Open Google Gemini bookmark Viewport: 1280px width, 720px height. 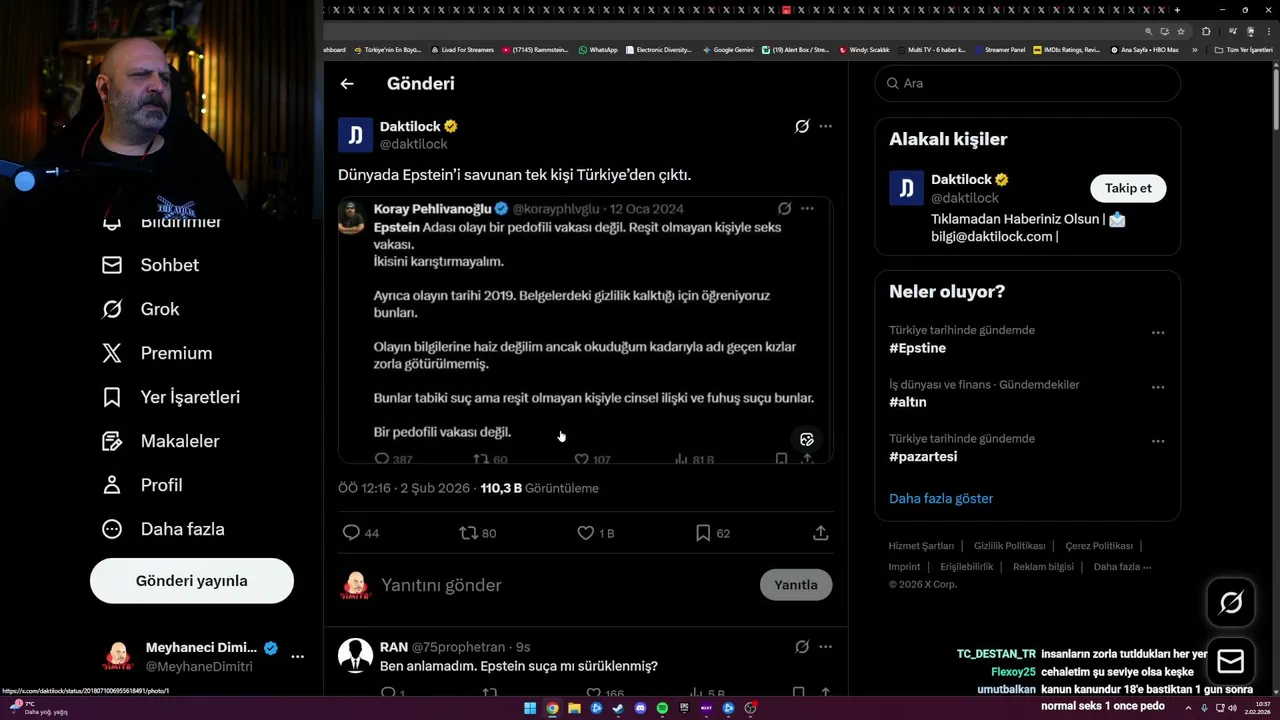click(728, 49)
